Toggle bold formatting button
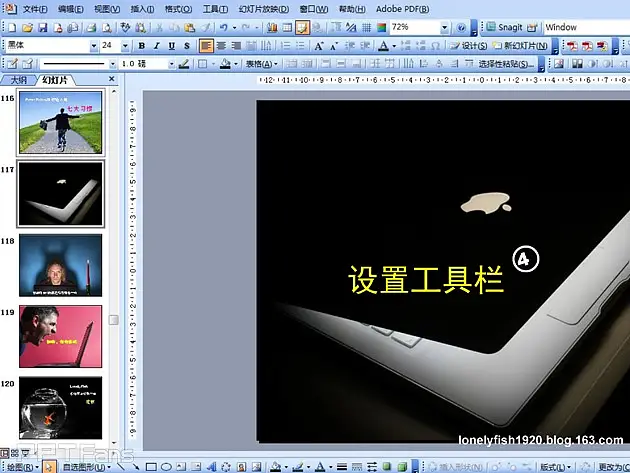The height and width of the screenshot is (473, 630). tap(141, 46)
